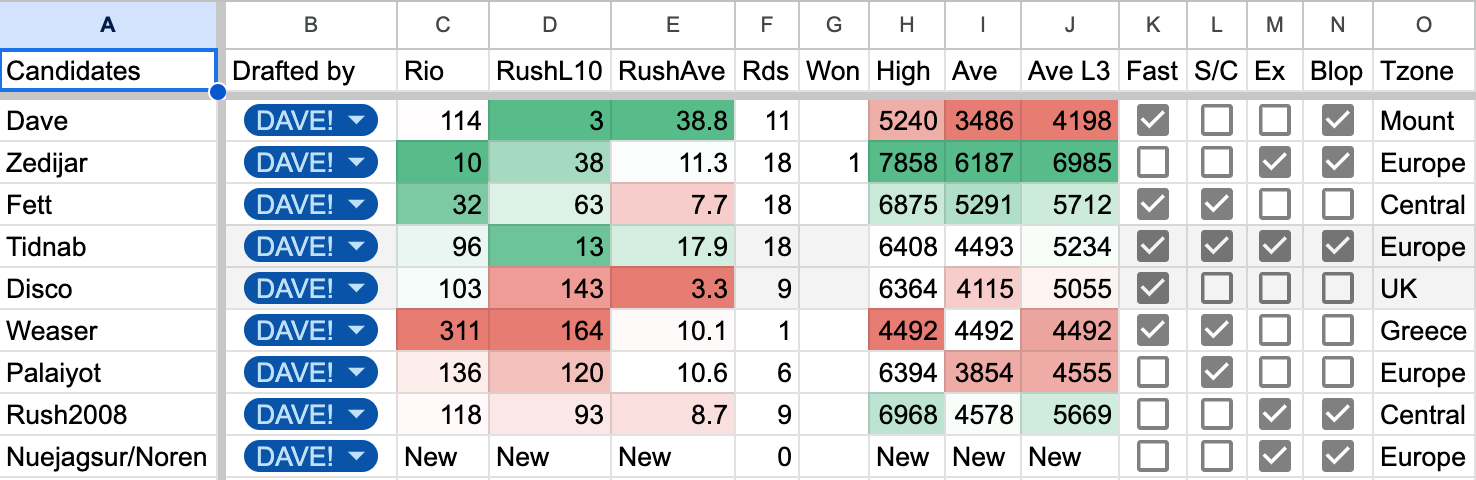The height and width of the screenshot is (480, 1476).
Task: Check the Fast checkbox for Nuejagsur/Noren
Action: tap(1153, 457)
